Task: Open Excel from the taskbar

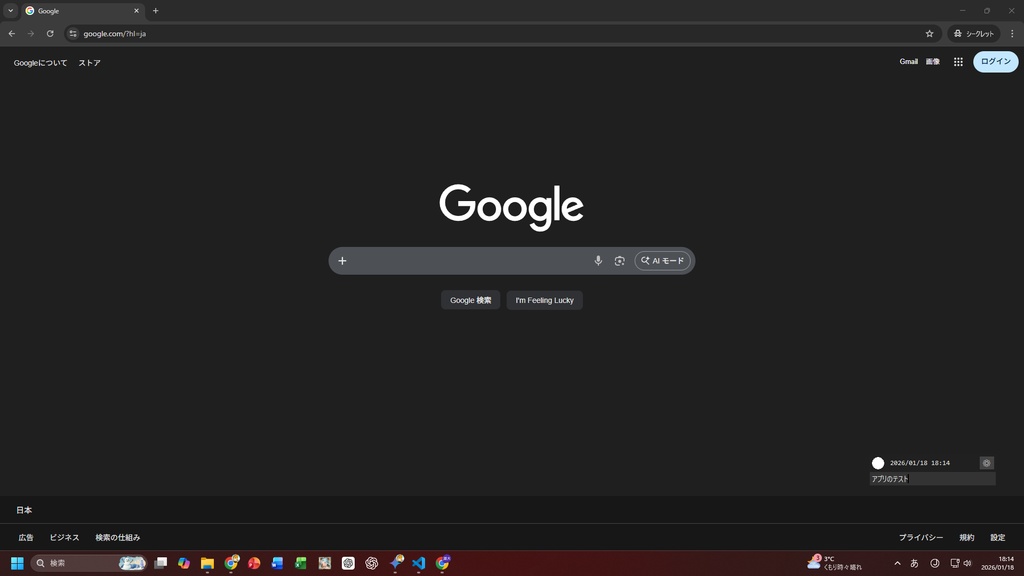Action: 301,563
